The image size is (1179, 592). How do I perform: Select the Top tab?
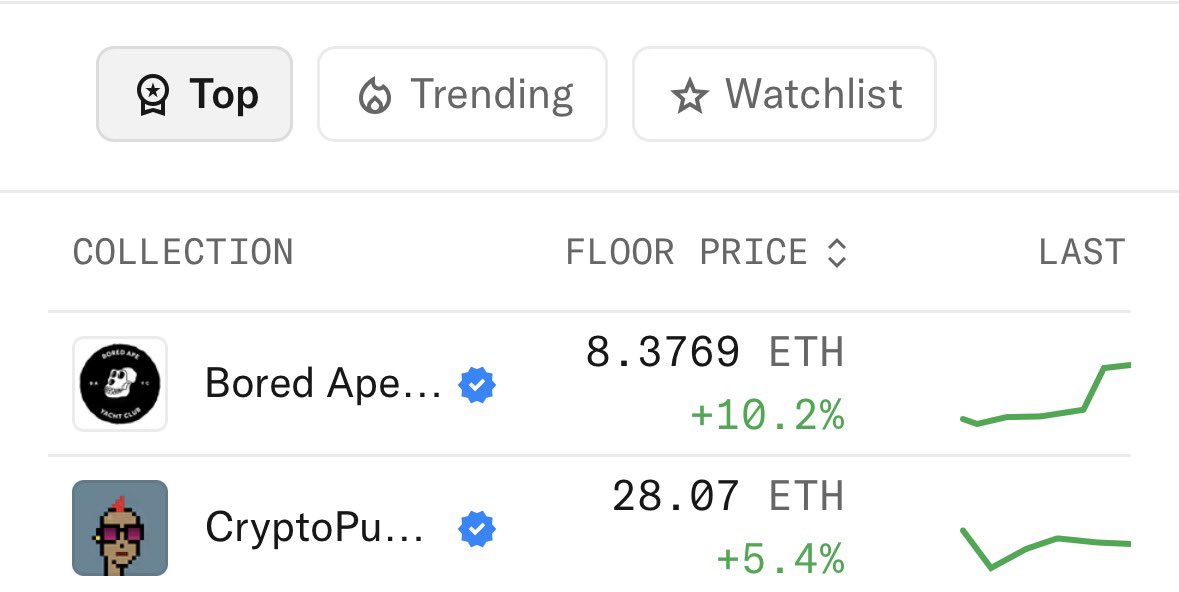(194, 95)
